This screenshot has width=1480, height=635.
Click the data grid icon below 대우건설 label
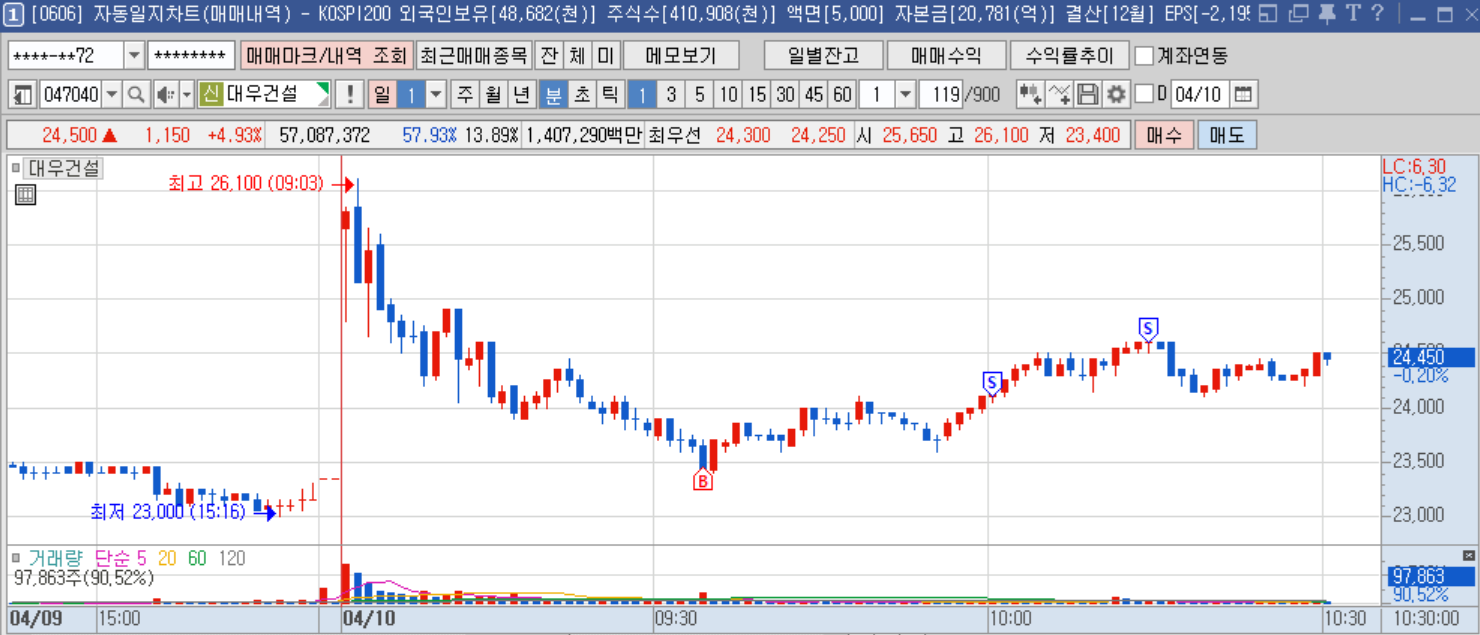(26, 195)
